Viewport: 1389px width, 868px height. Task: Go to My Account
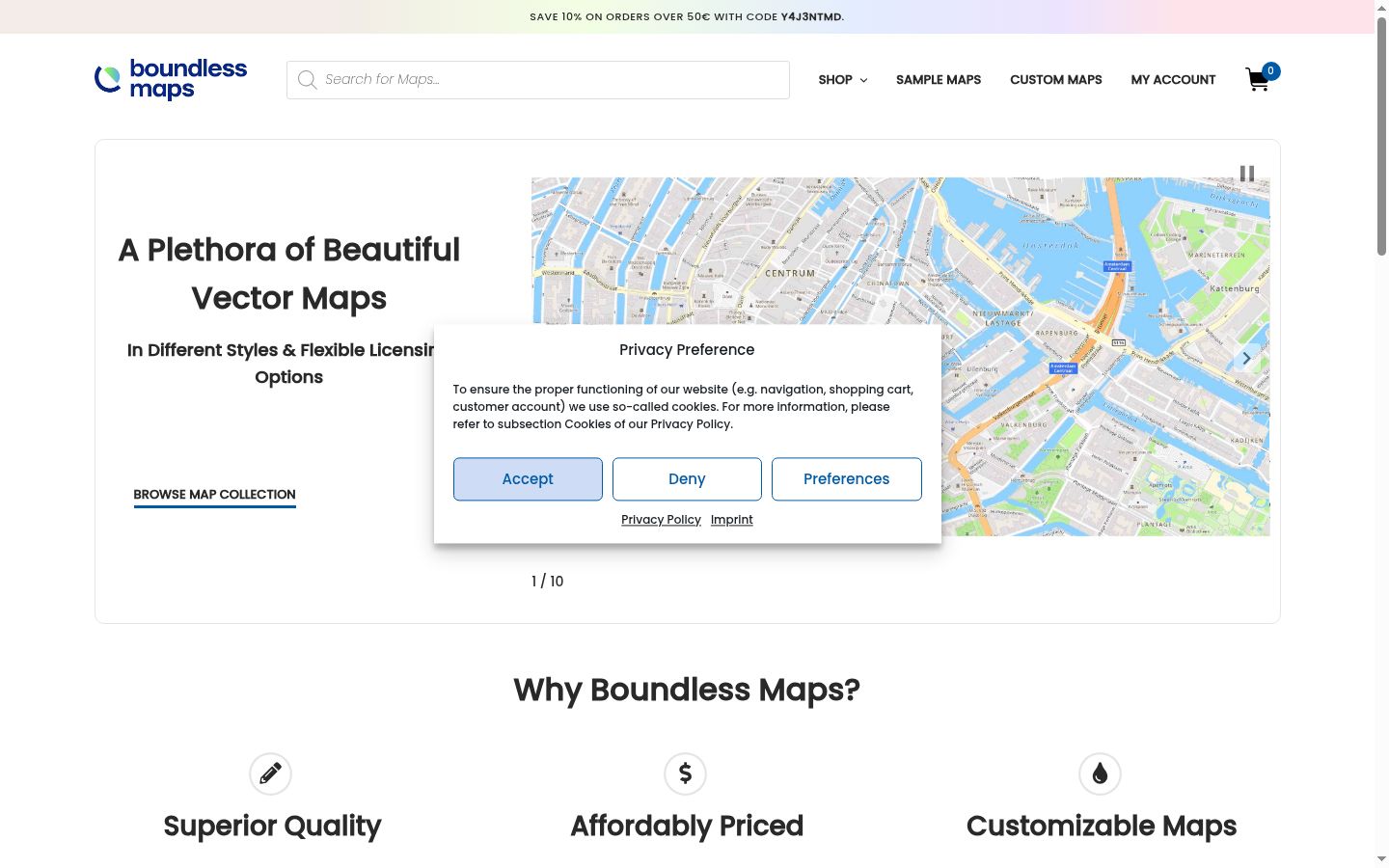coord(1173,80)
